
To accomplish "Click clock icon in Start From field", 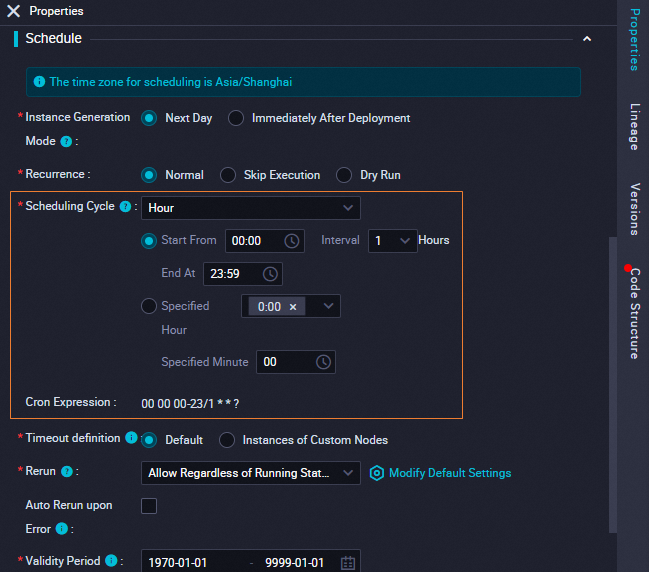I will [292, 241].
